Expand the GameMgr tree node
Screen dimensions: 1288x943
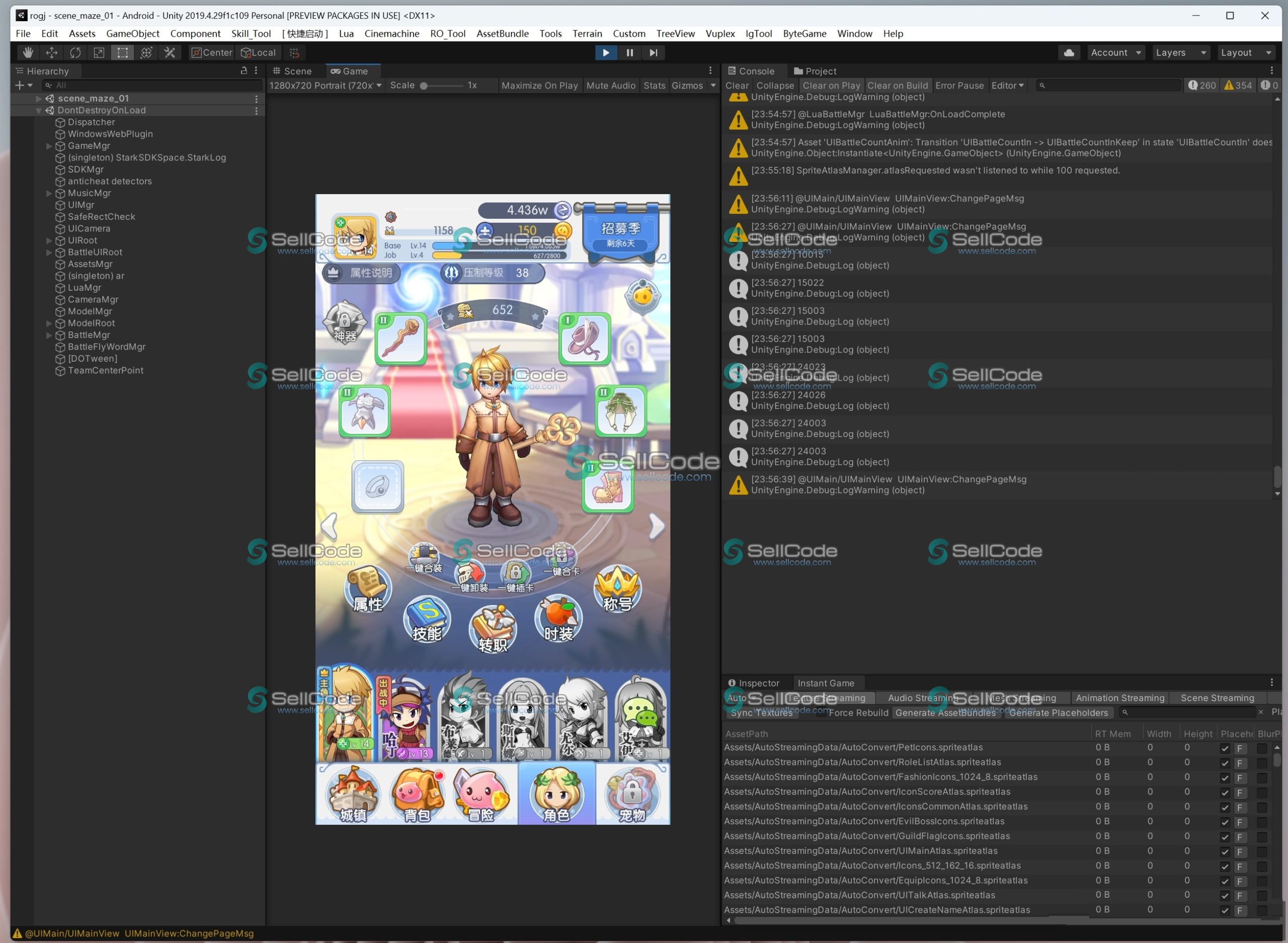click(x=49, y=145)
